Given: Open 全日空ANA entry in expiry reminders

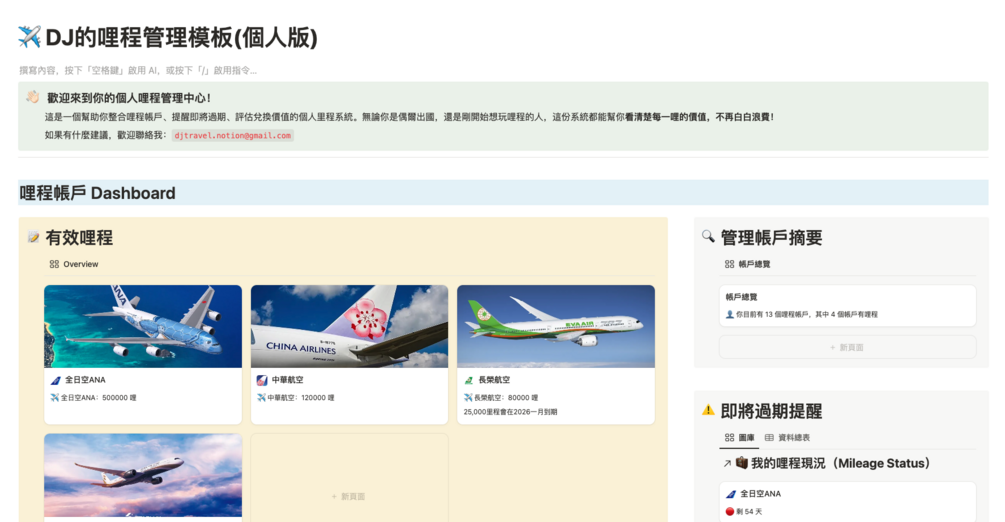Looking at the screenshot, I should pos(760,494).
